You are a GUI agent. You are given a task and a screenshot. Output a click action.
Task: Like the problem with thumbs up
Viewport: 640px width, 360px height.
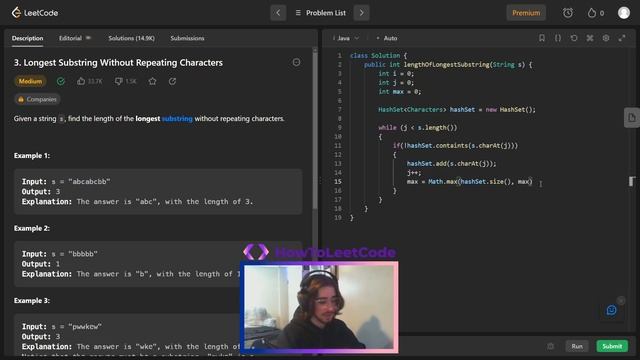tap(81, 81)
